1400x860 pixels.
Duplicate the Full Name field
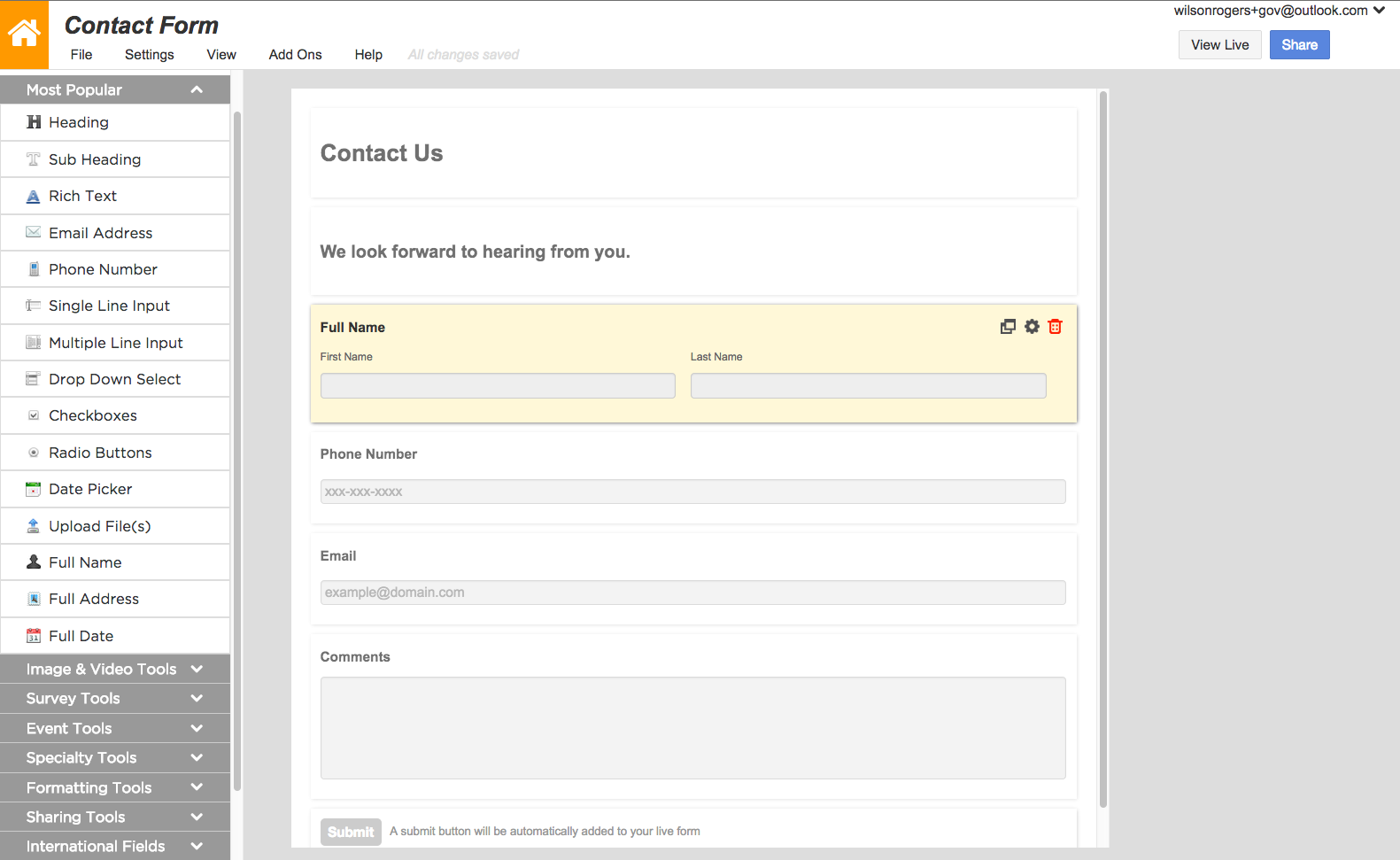click(x=1008, y=327)
